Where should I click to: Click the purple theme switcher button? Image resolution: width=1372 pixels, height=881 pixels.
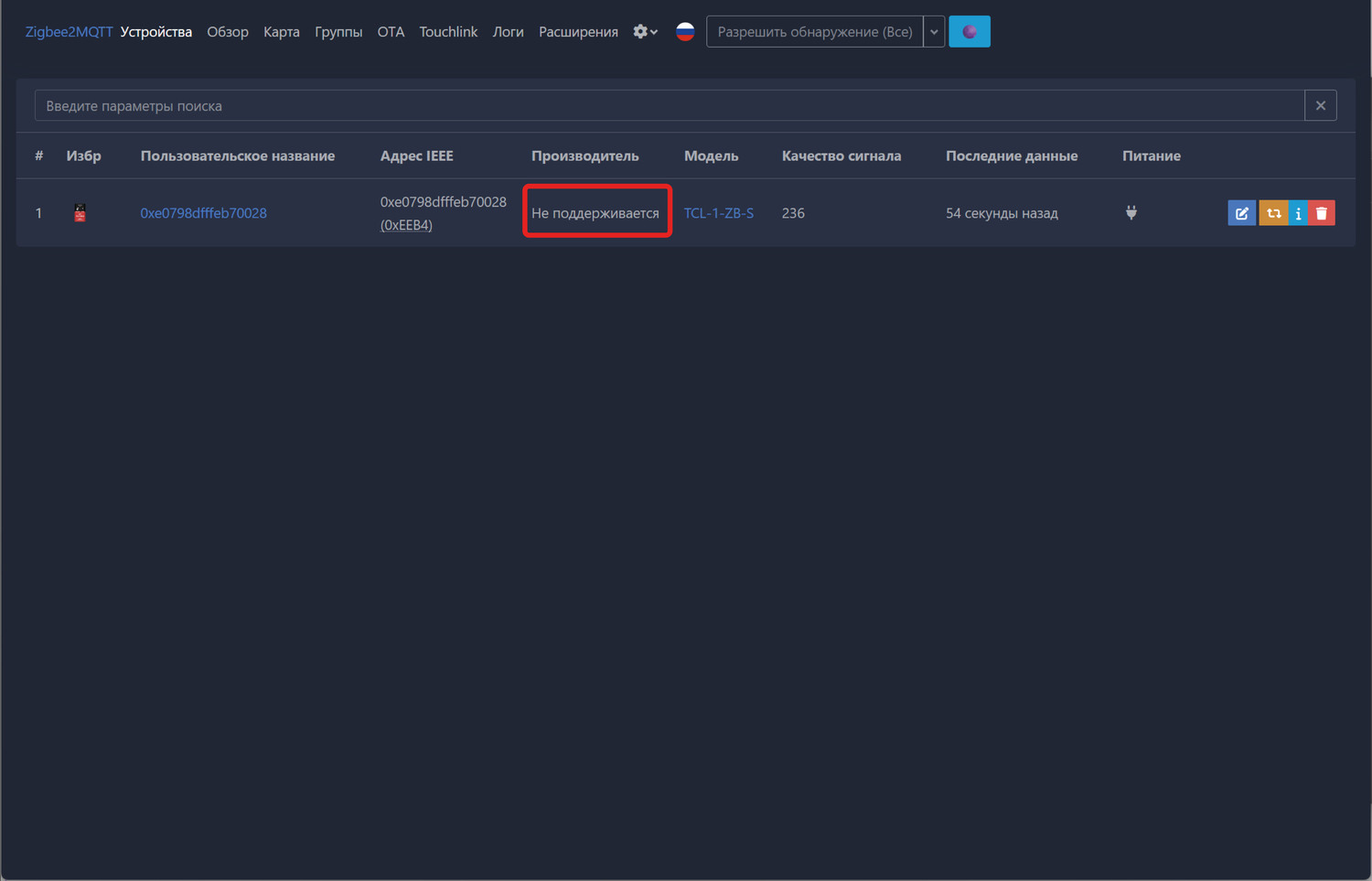point(969,32)
